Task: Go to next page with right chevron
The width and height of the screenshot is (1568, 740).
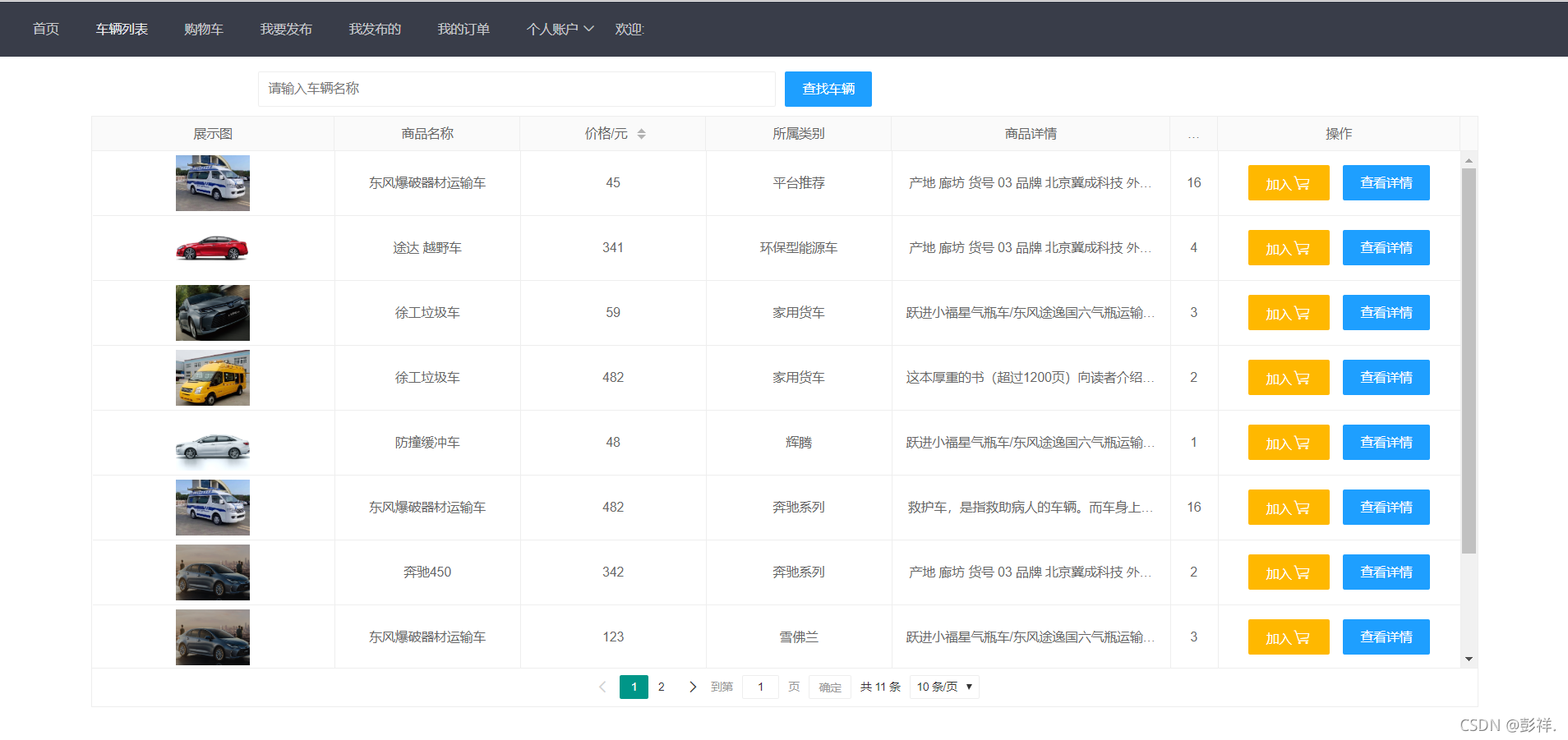Action: pos(693,687)
